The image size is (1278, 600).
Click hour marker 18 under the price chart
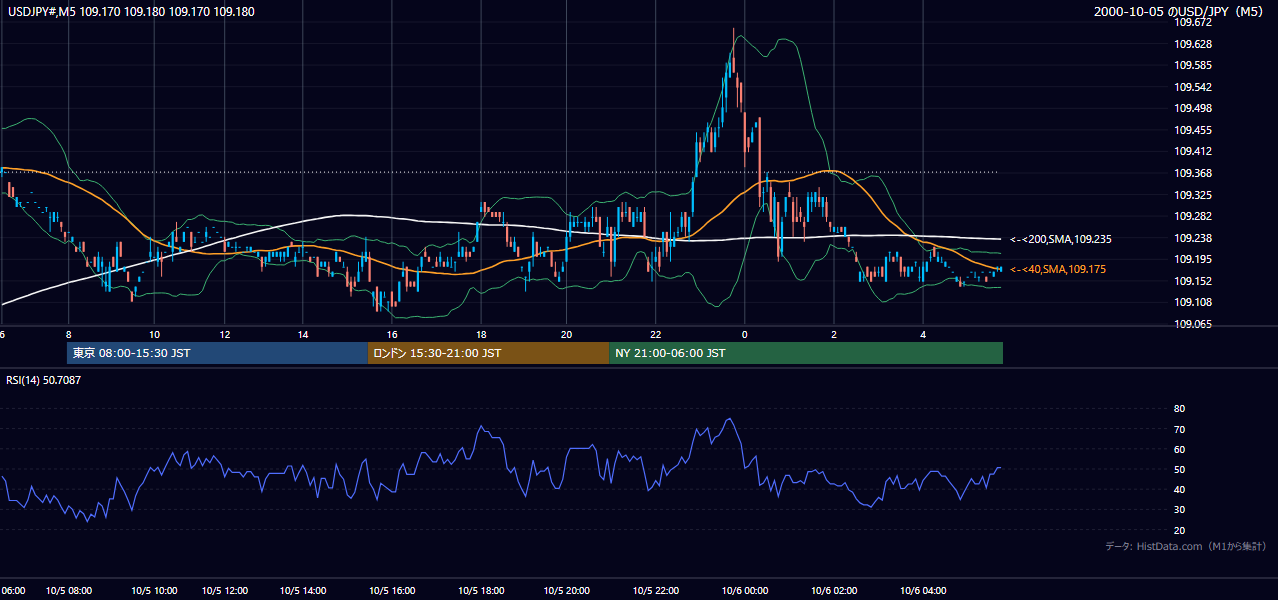point(481,335)
